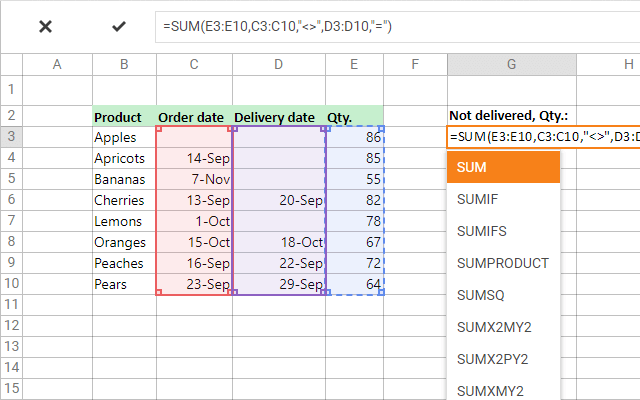Confirm formula with the checkmark icon
Viewport: 640px width, 400px height.
coord(119,27)
